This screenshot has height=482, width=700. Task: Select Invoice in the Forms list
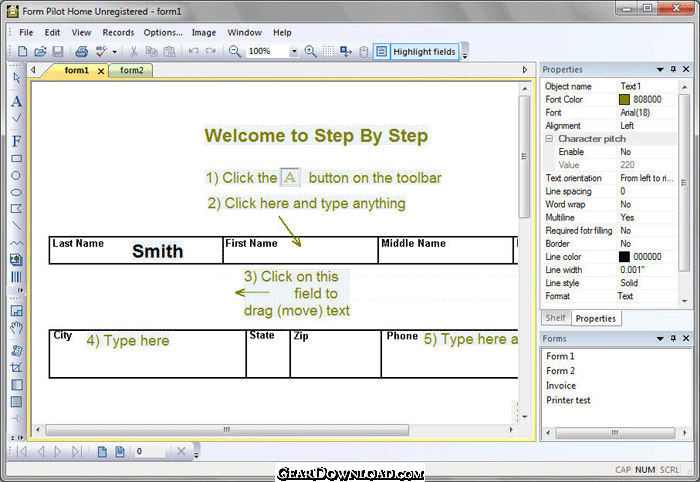(561, 386)
